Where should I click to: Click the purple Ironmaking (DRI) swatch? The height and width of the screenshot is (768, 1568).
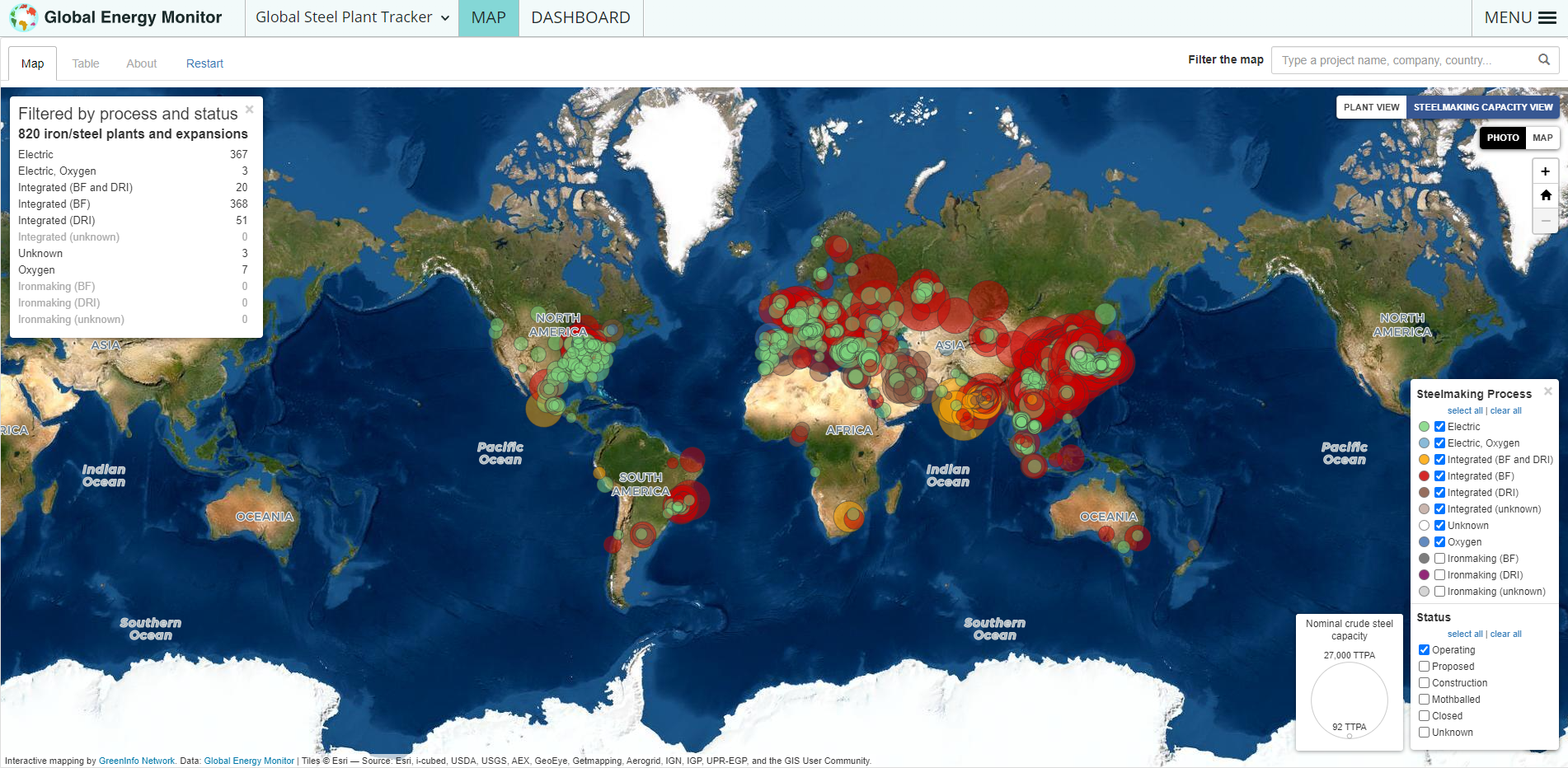click(1424, 575)
